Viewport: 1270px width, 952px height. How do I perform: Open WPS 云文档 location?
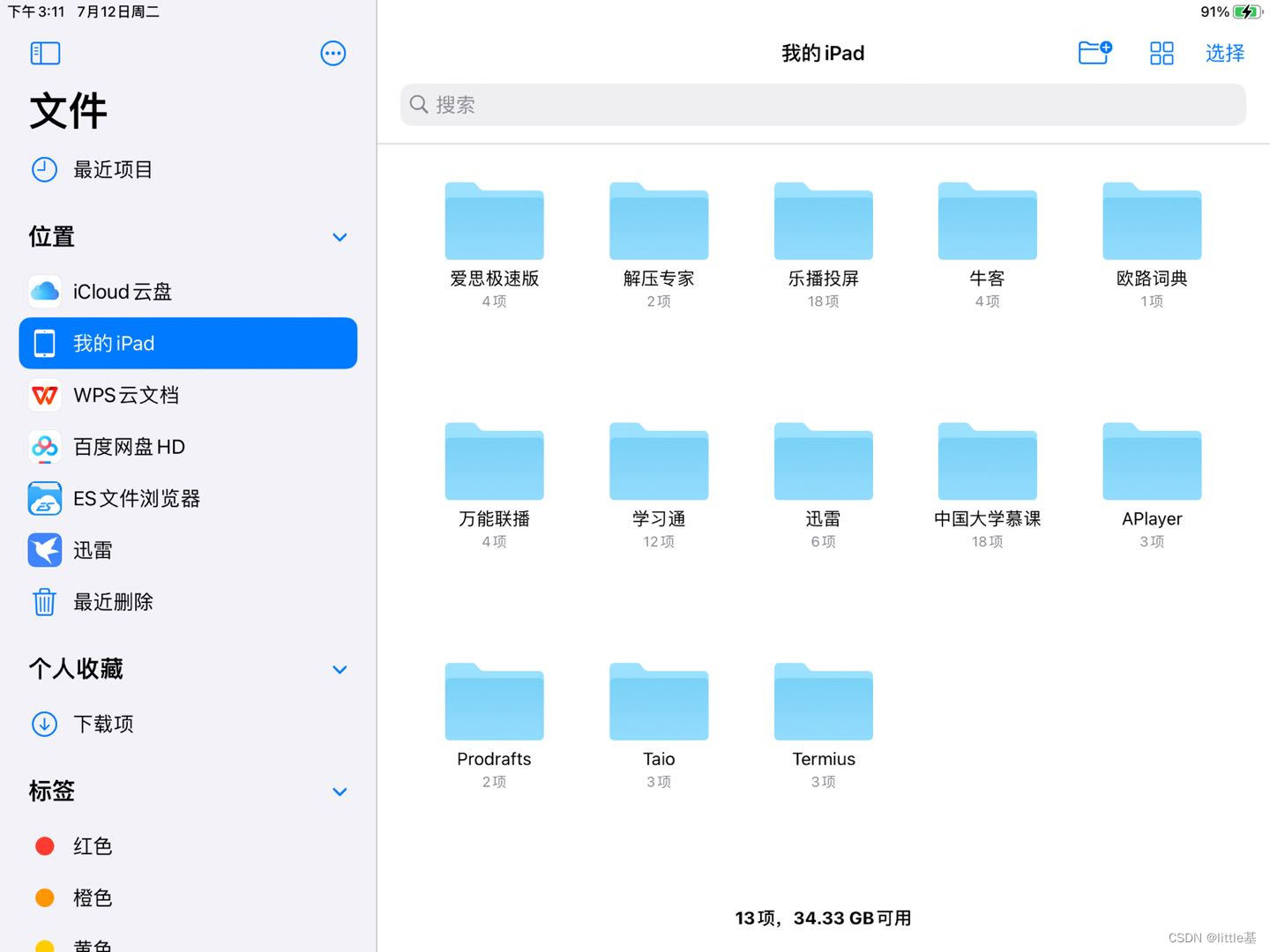pos(188,395)
